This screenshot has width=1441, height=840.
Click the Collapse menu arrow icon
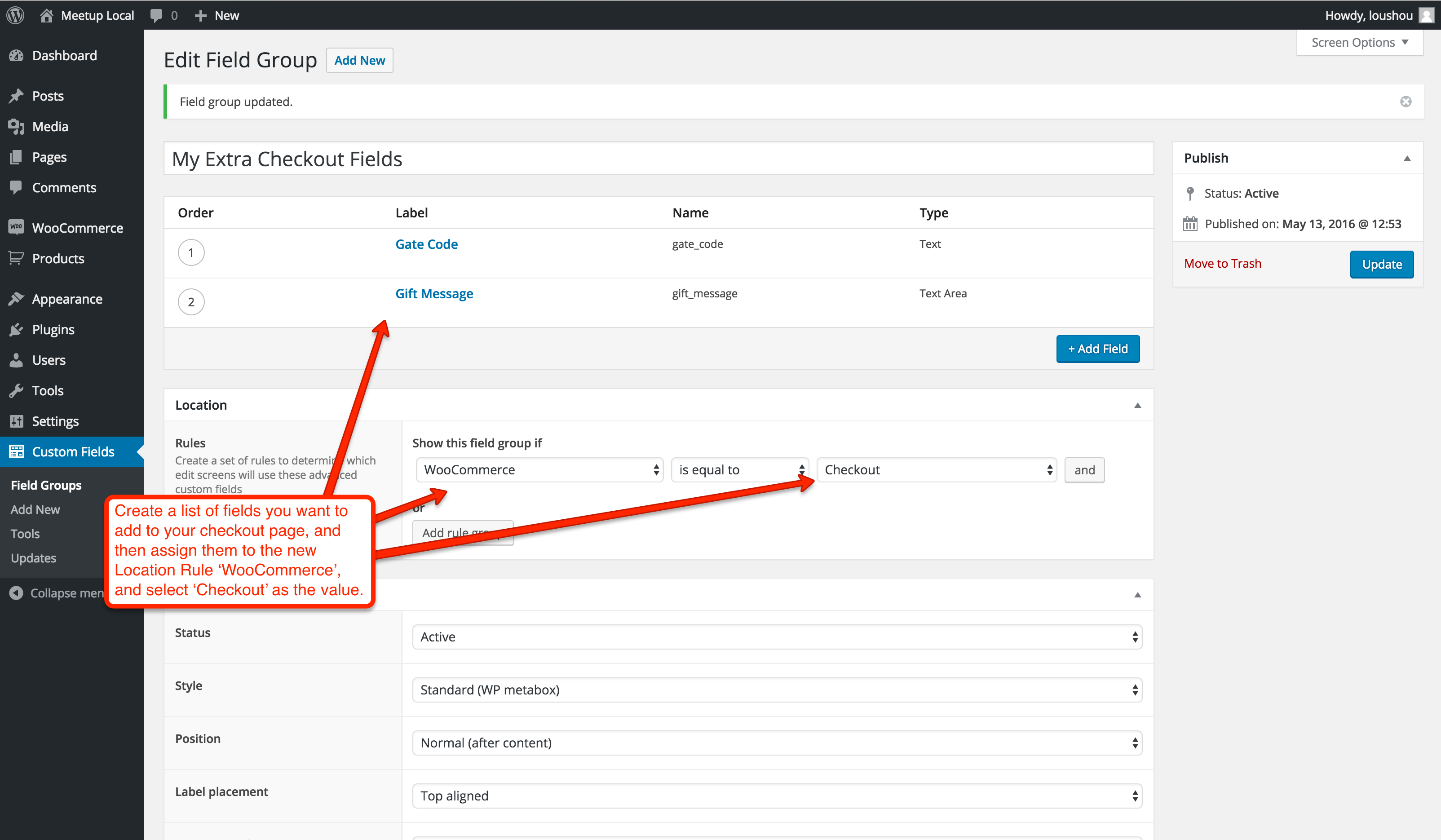[x=16, y=593]
